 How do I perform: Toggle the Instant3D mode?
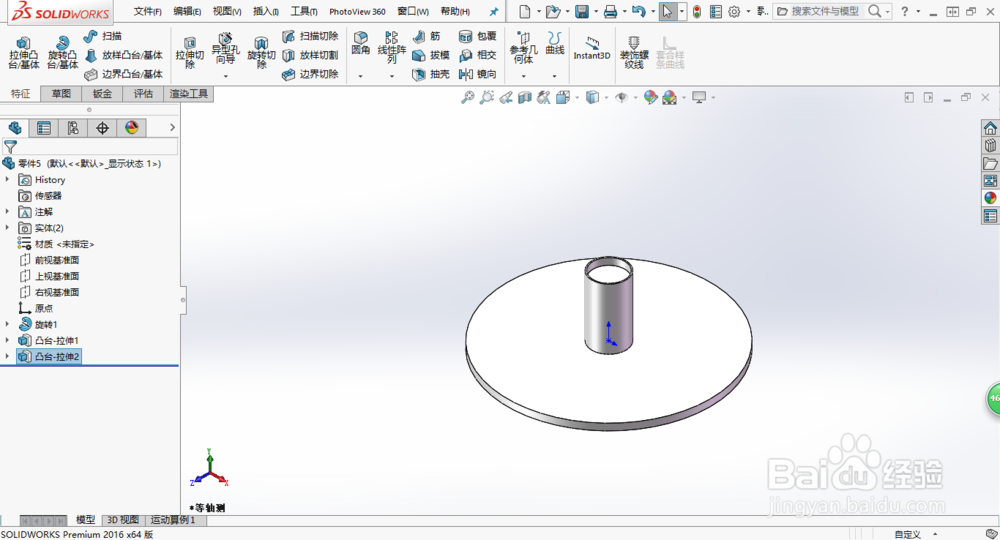(591, 48)
